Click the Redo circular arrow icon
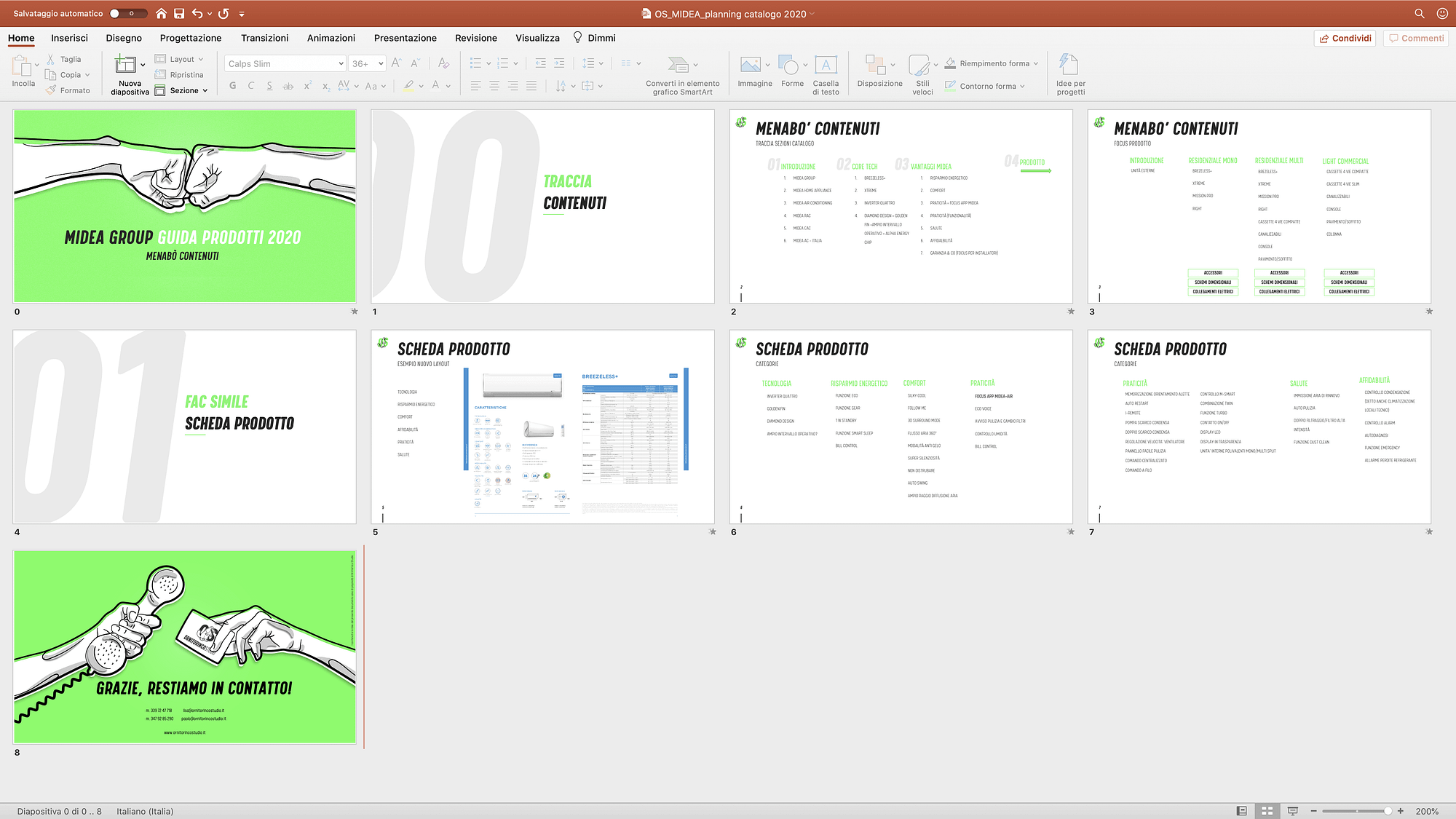 (223, 13)
